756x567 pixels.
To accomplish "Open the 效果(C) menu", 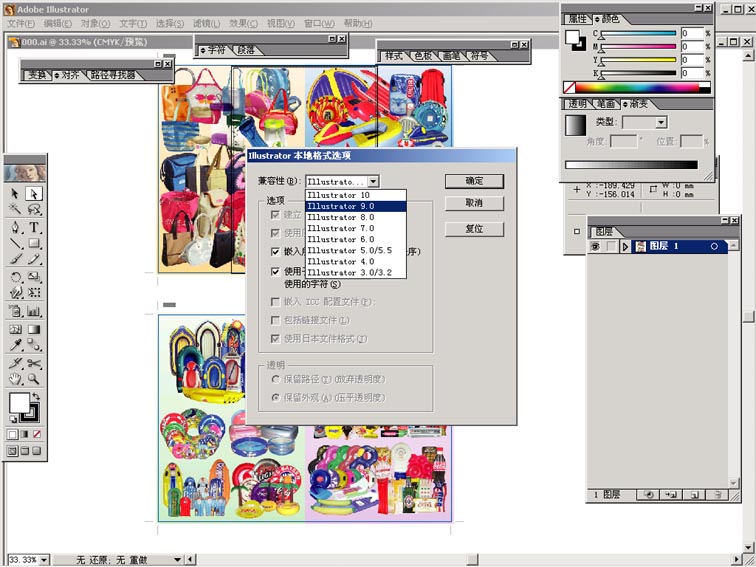I will pos(243,24).
